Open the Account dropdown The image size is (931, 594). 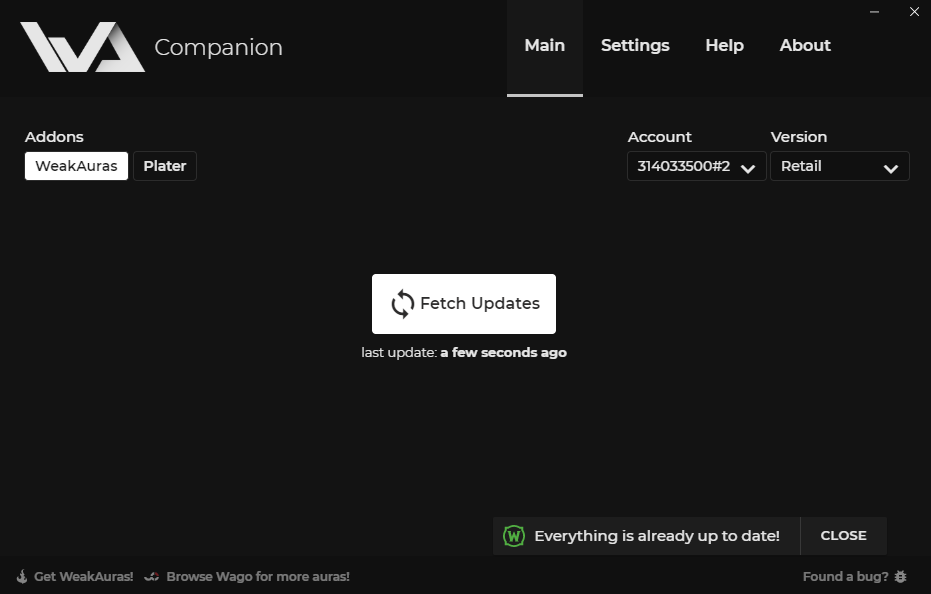tap(695, 166)
